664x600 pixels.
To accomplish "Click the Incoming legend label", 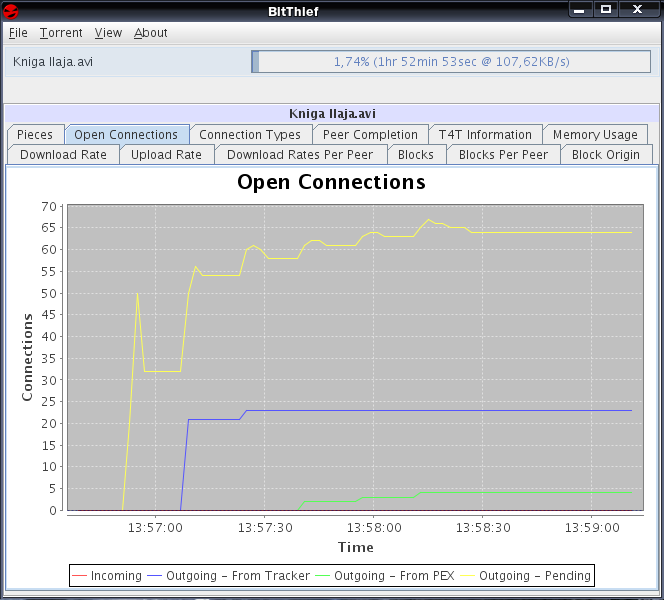I will click(116, 576).
